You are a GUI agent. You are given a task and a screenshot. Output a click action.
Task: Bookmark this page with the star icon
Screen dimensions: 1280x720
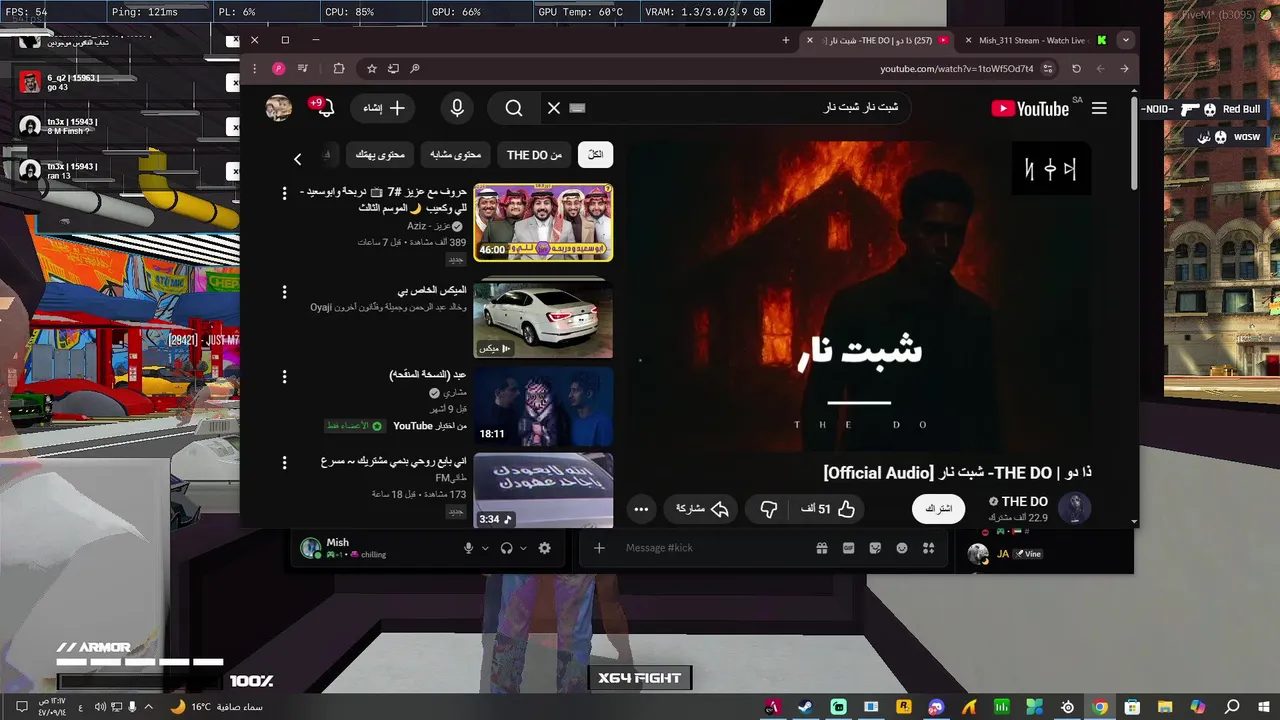[x=371, y=68]
